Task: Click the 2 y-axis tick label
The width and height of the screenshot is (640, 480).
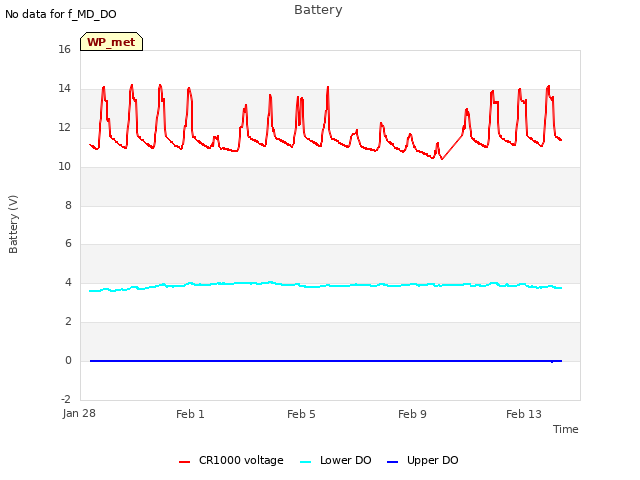Action: (x=68, y=321)
